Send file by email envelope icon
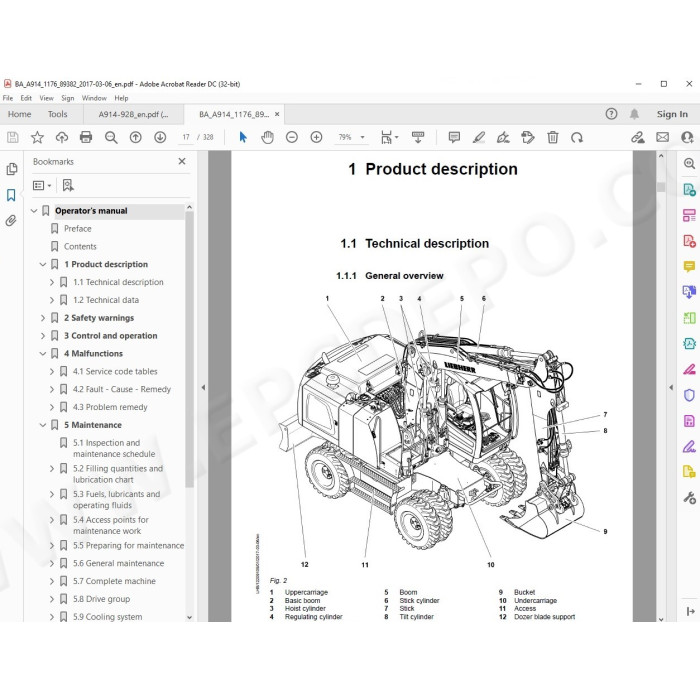 click(662, 137)
